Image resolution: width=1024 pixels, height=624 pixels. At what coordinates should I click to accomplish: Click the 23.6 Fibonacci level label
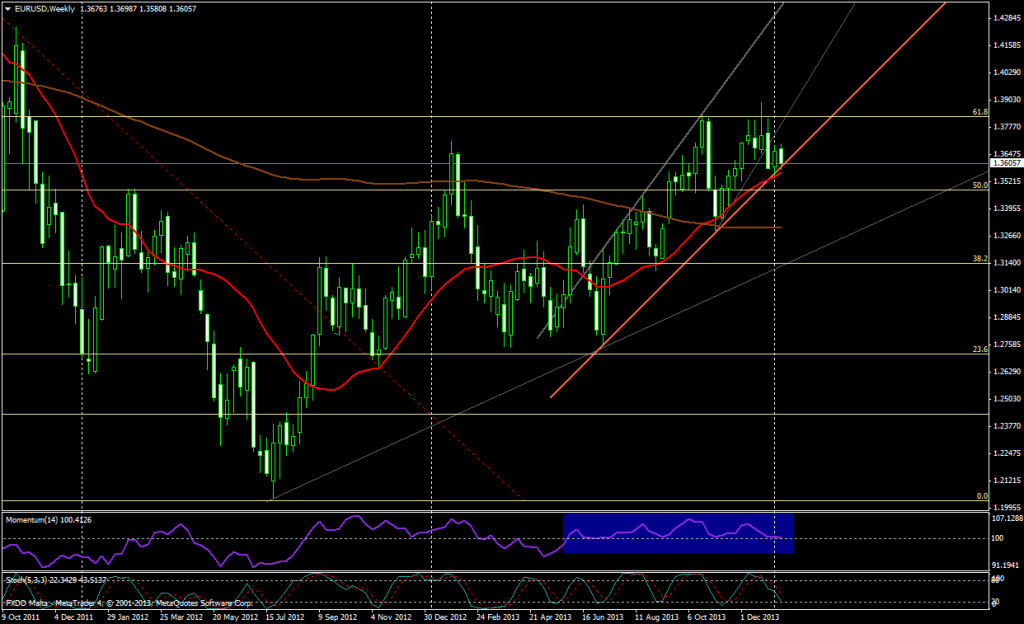point(980,349)
